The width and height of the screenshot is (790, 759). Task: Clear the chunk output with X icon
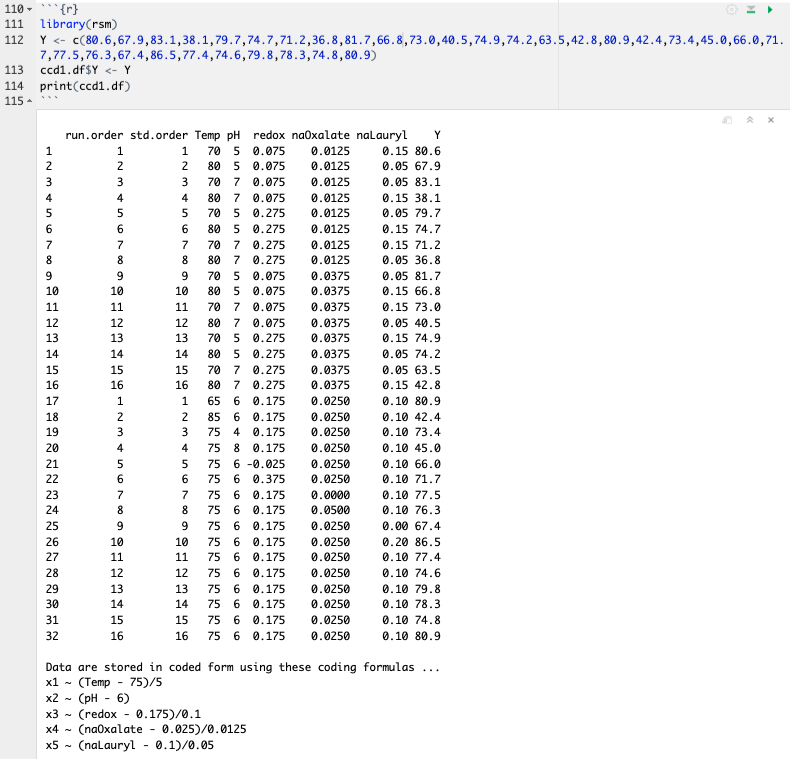[x=771, y=119]
